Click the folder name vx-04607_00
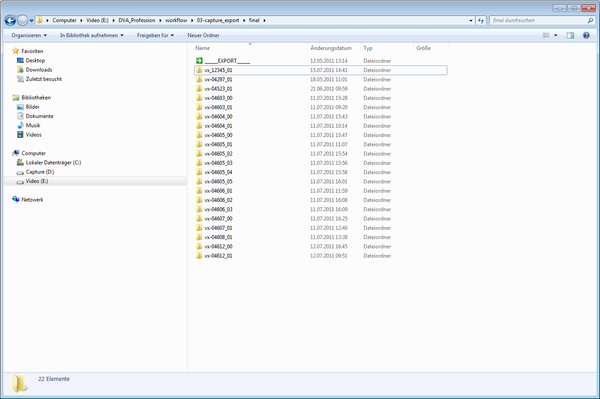 [218, 218]
